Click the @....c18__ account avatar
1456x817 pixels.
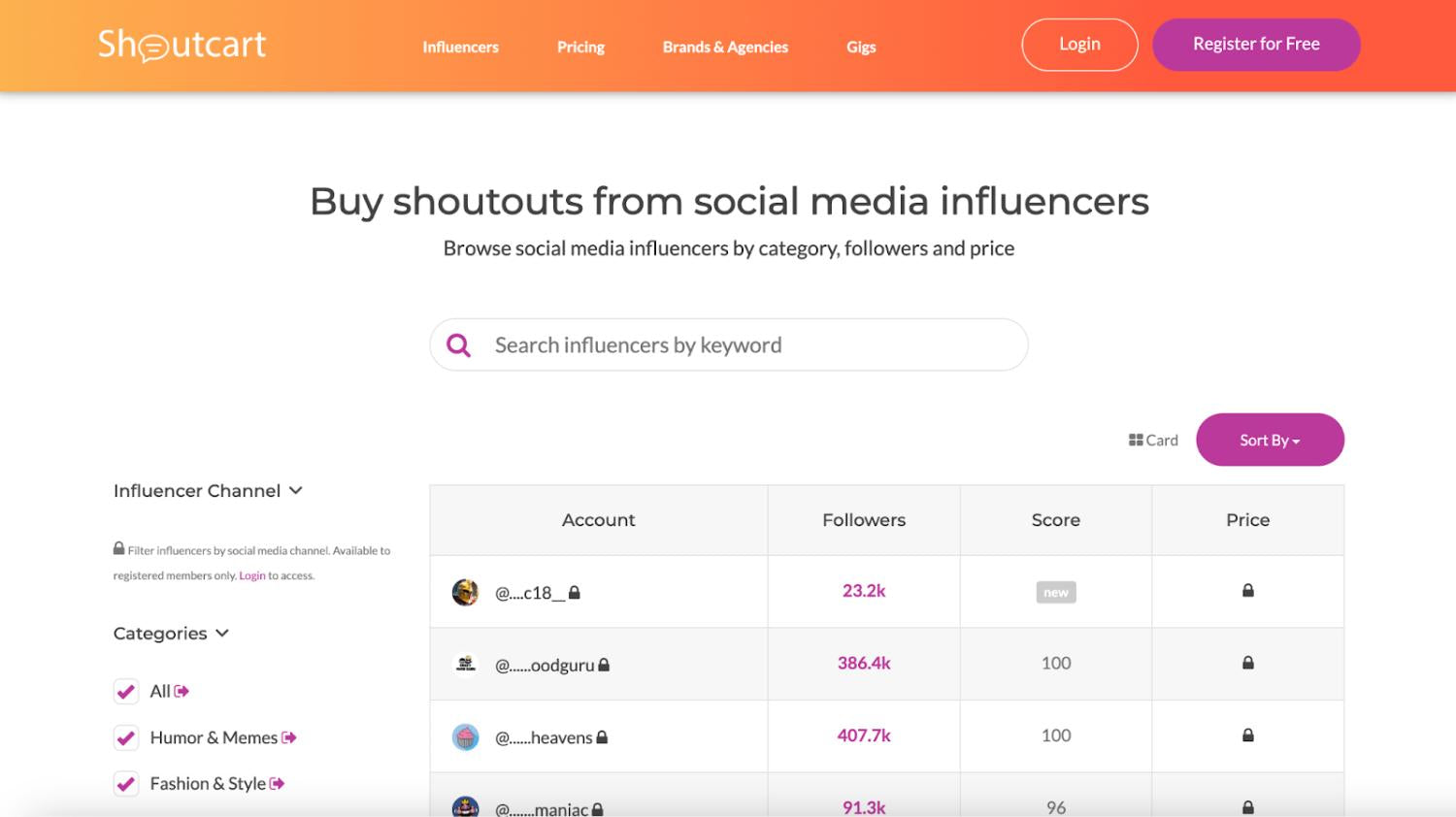click(x=466, y=592)
